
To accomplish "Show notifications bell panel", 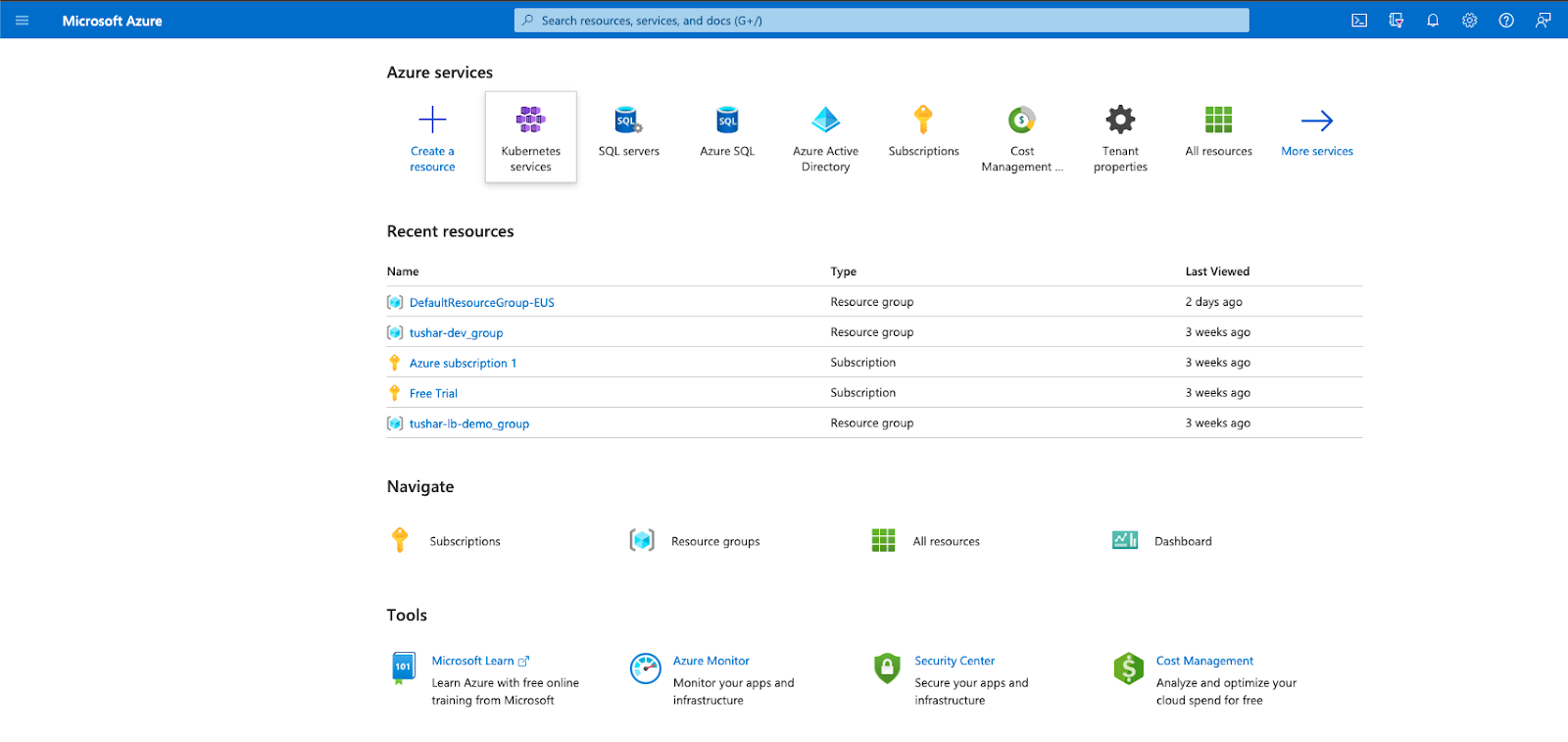I will 1433,21.
